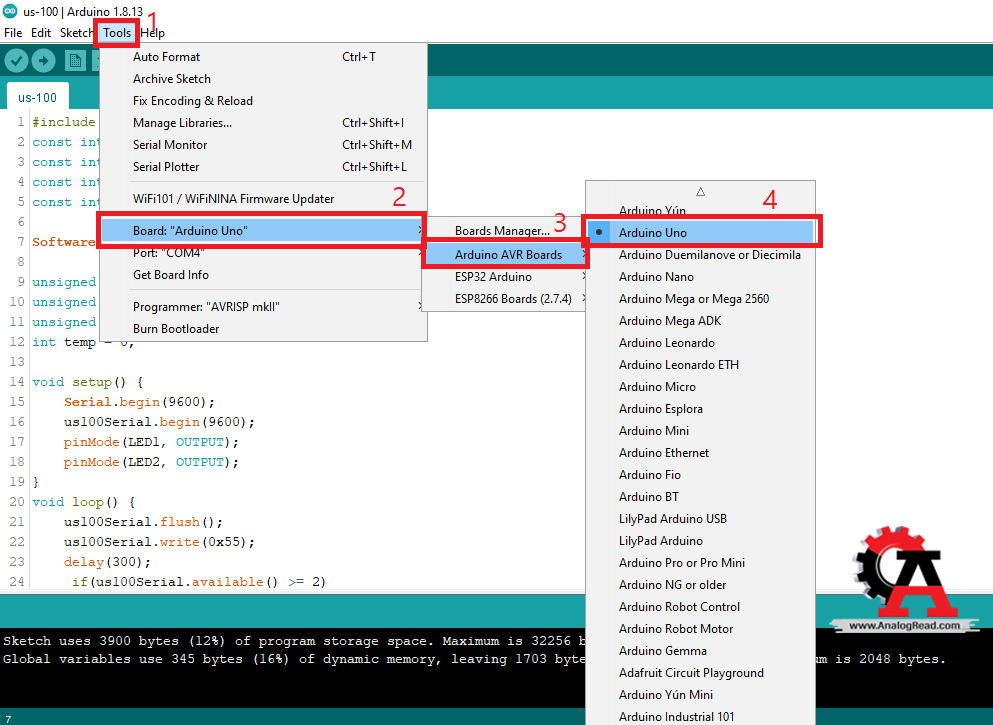Pick the Arduino Nano board

point(700,277)
